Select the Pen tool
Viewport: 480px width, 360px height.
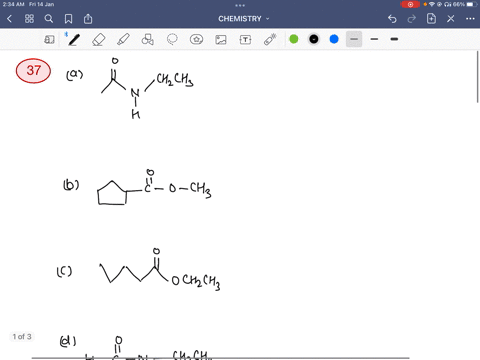(74, 40)
